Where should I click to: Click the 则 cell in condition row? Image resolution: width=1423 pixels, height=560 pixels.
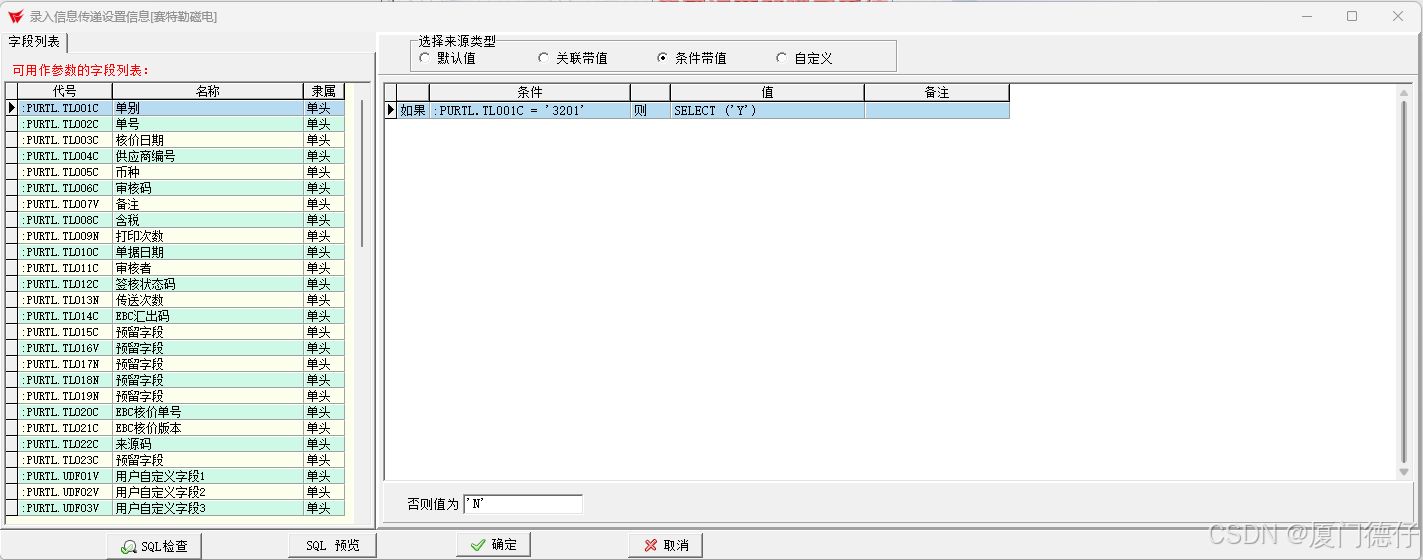point(650,110)
